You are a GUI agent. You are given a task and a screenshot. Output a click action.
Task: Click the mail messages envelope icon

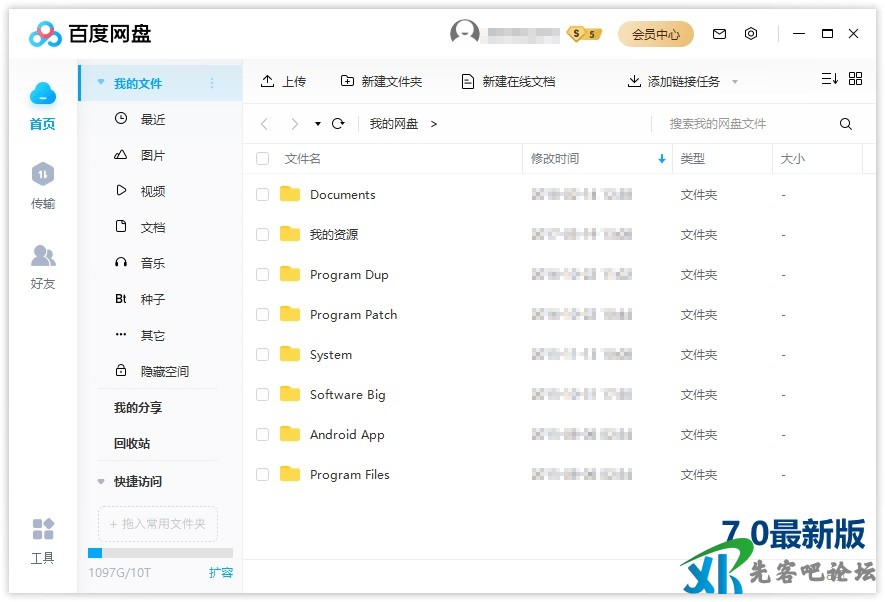pos(719,34)
